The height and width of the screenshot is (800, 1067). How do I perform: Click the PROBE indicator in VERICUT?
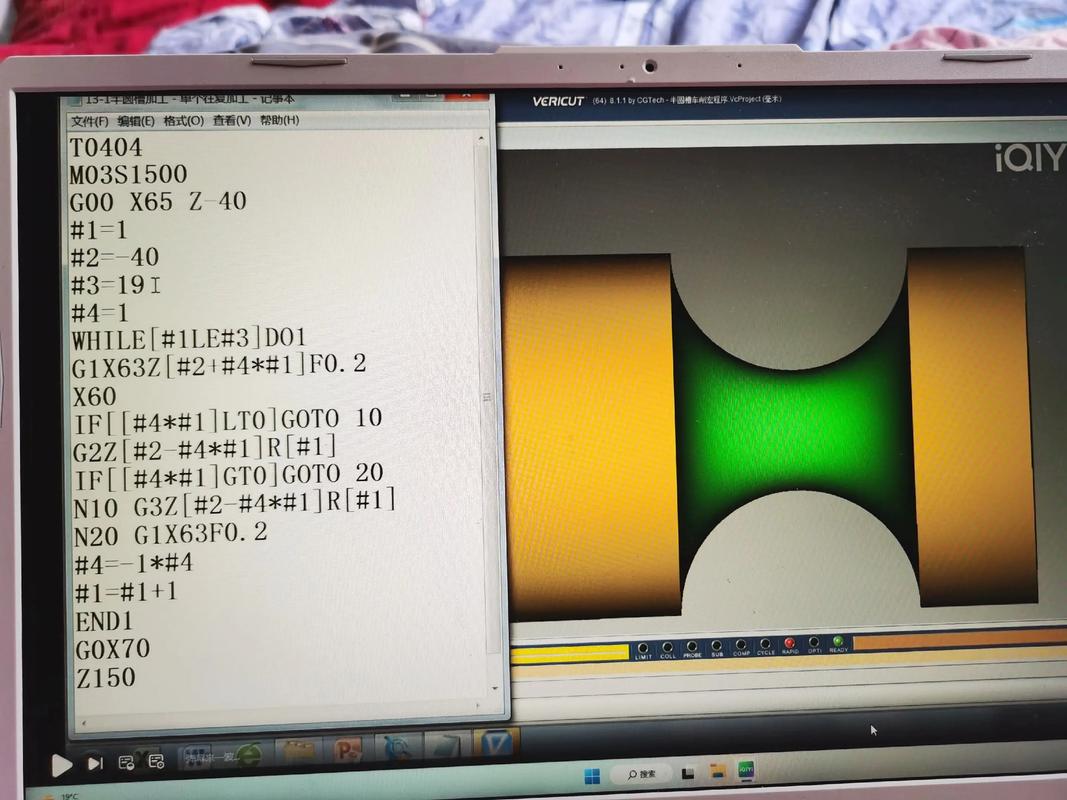click(x=692, y=647)
